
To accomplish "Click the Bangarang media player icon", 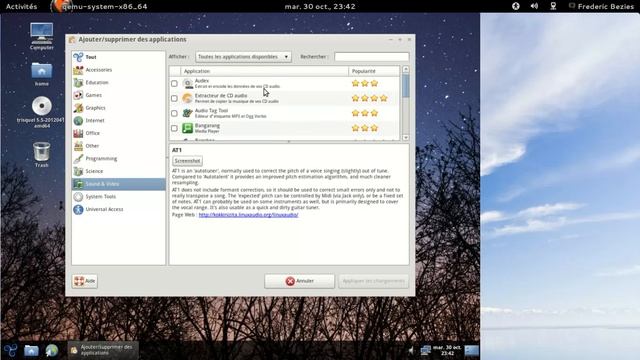I will [x=187, y=128].
